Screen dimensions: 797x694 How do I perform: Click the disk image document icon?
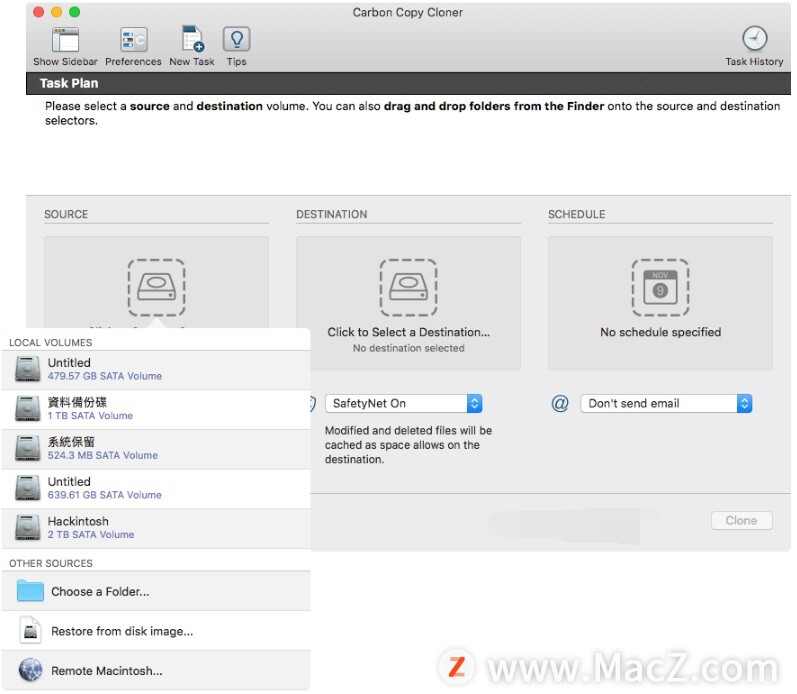(x=30, y=631)
